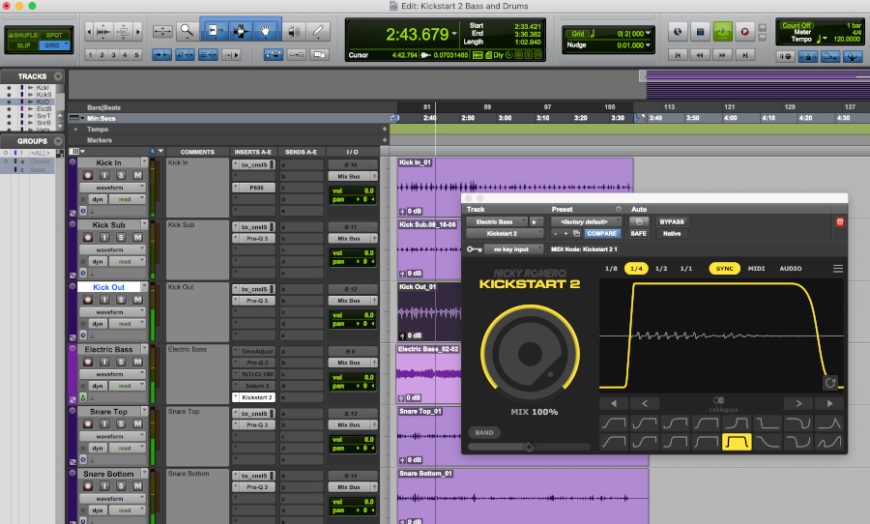The image size is (870, 524).
Task: Recall zoom preset 3
Action: coord(113,55)
